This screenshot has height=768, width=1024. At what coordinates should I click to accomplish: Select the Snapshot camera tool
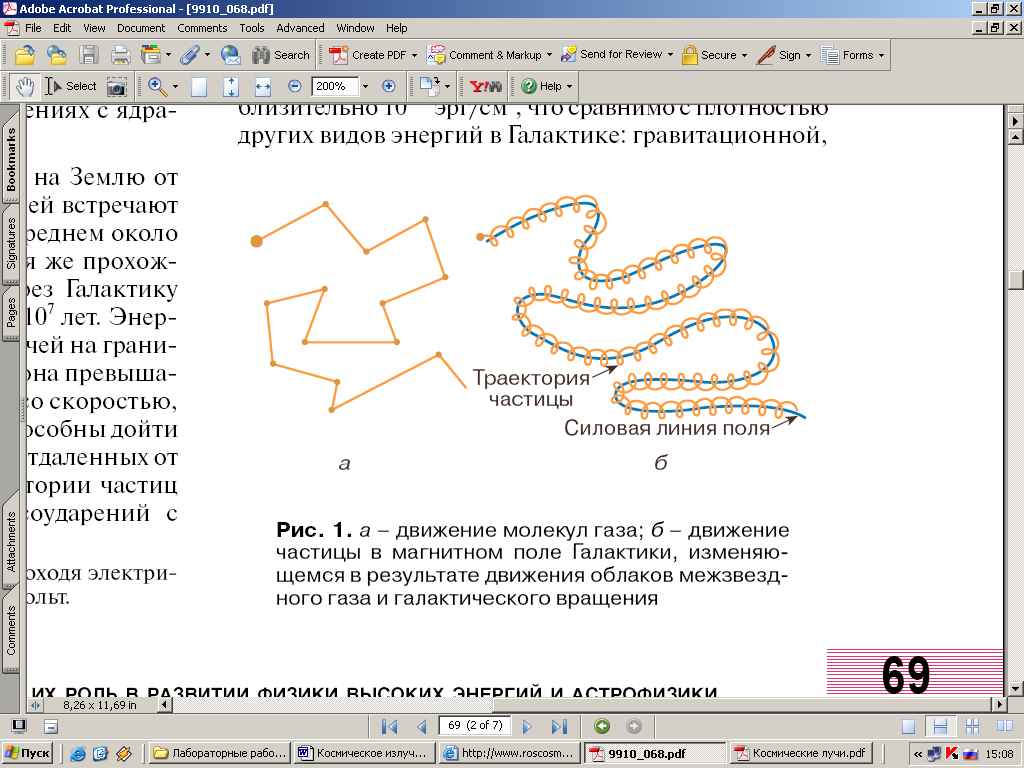[x=117, y=86]
